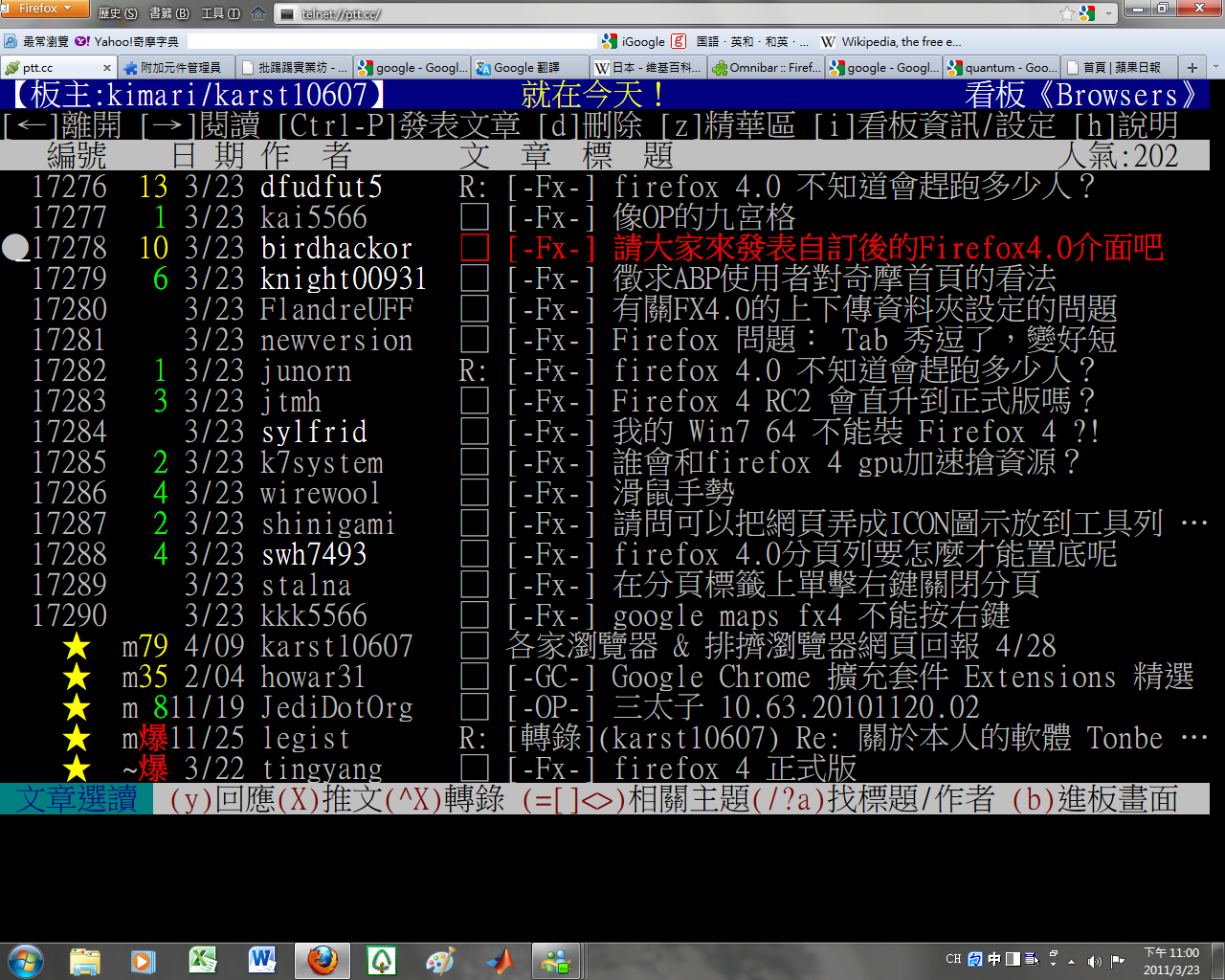Open the Windows Start menu
Viewport: 1225px width, 980px height.
[x=26, y=960]
